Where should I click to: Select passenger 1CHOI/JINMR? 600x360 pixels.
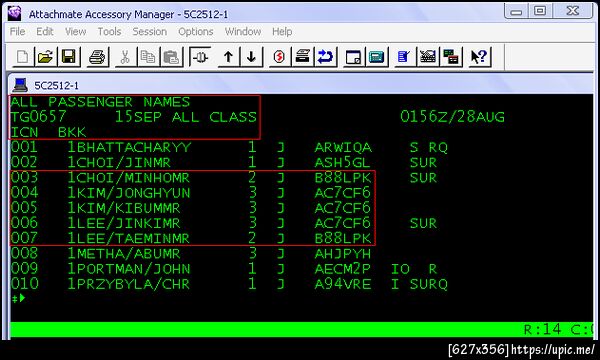pos(119,163)
